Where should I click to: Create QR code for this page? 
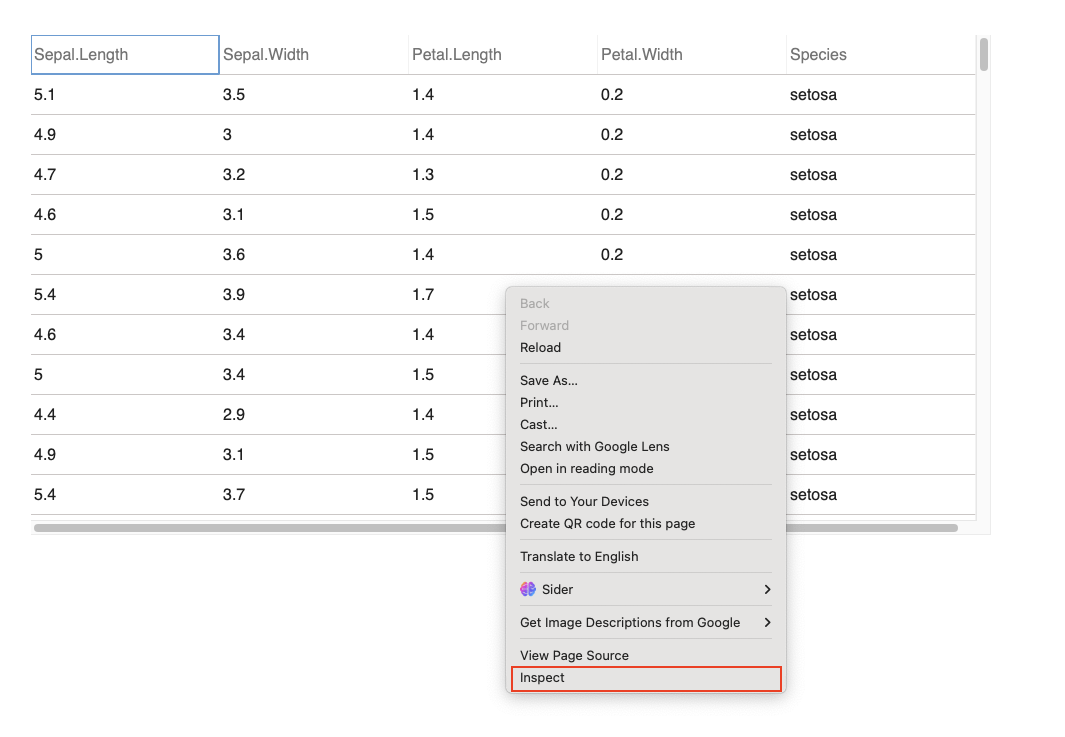[x=607, y=524]
